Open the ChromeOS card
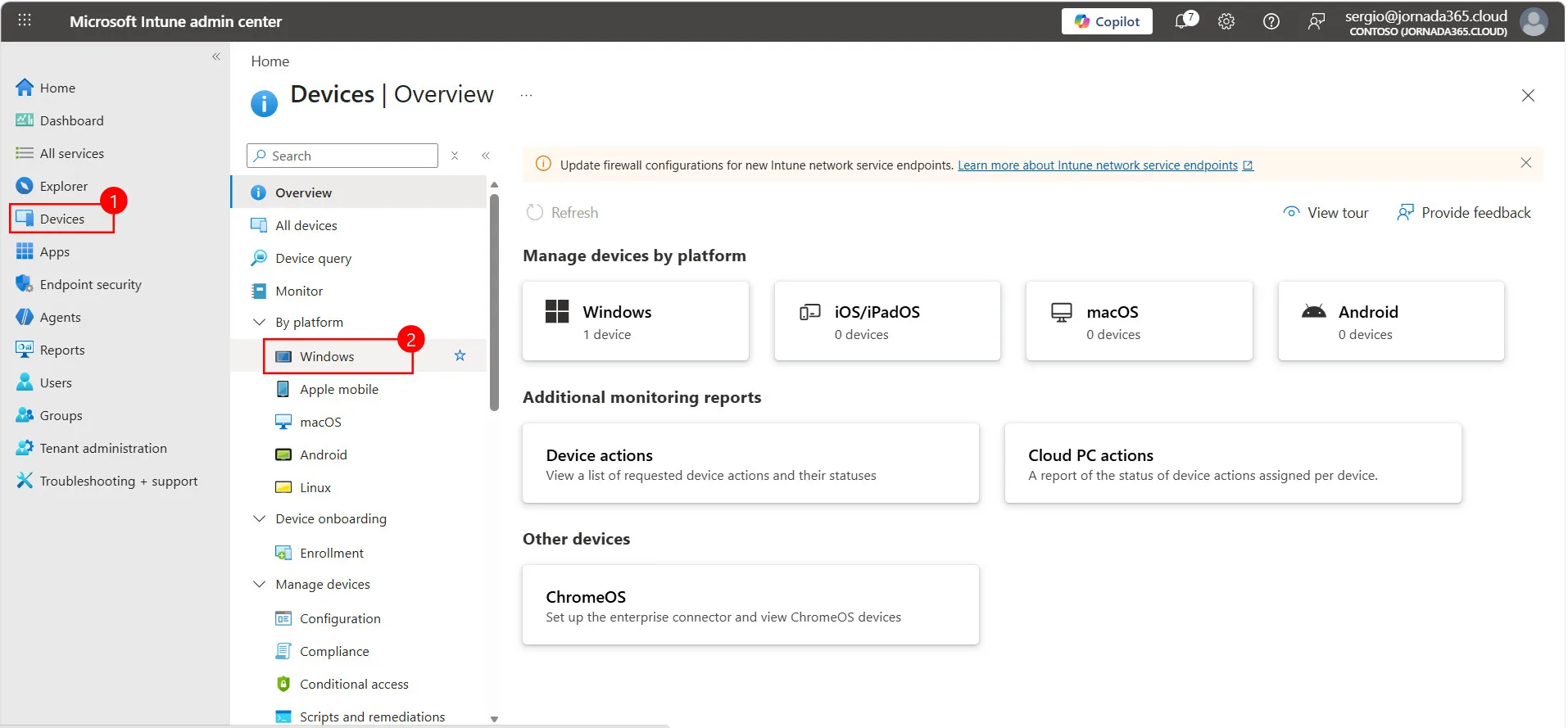This screenshot has height=728, width=1568. pos(750,605)
